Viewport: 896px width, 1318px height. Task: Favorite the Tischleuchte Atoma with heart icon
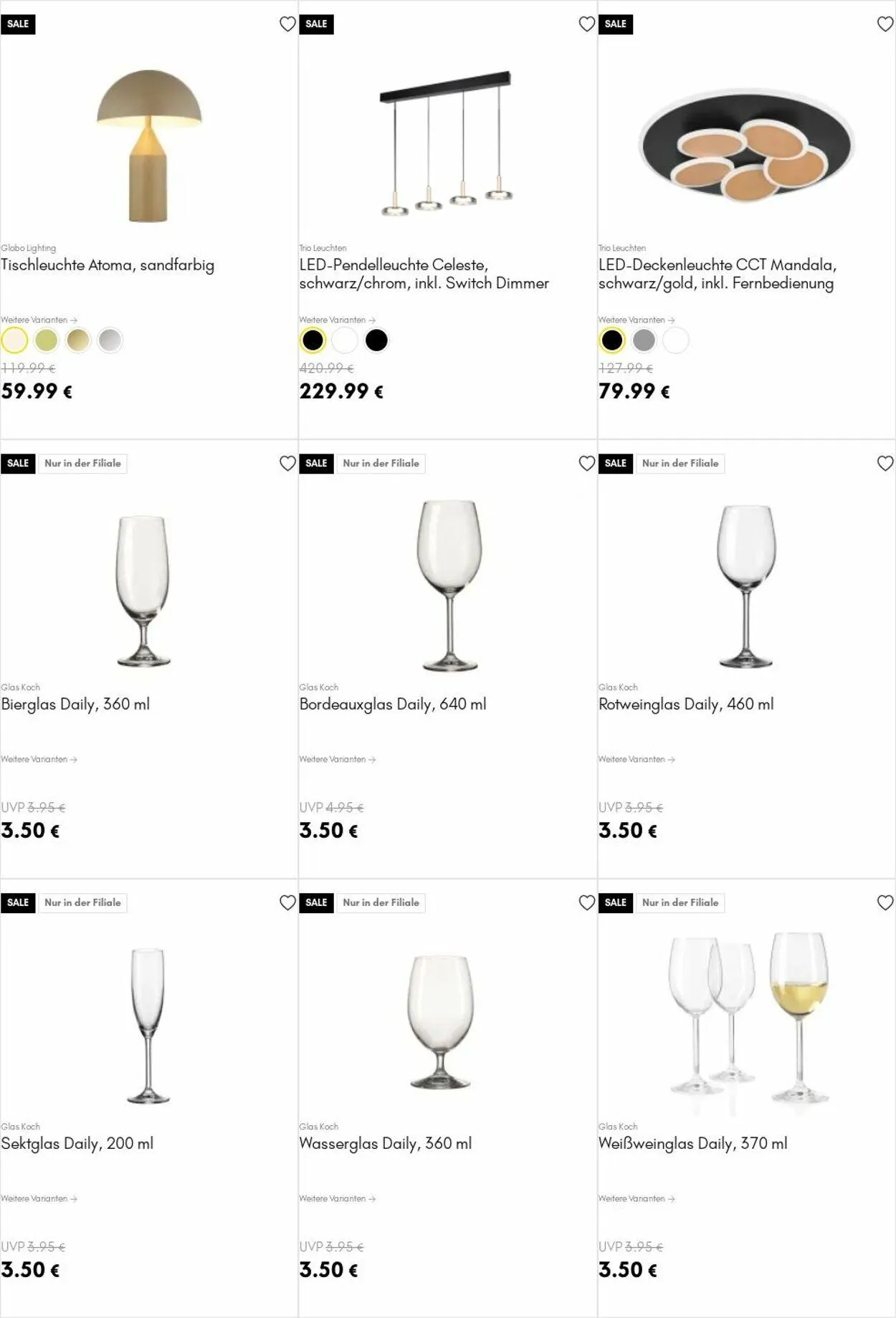point(287,24)
